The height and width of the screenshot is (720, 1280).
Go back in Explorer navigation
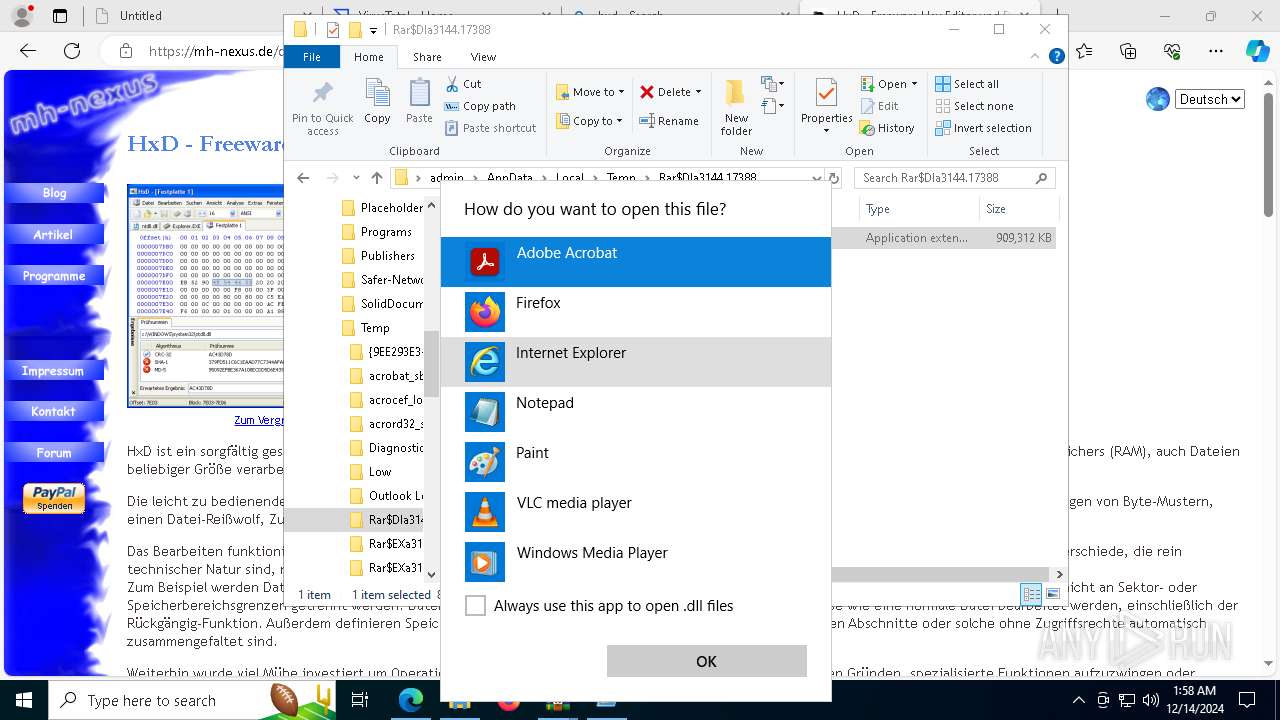(x=304, y=178)
